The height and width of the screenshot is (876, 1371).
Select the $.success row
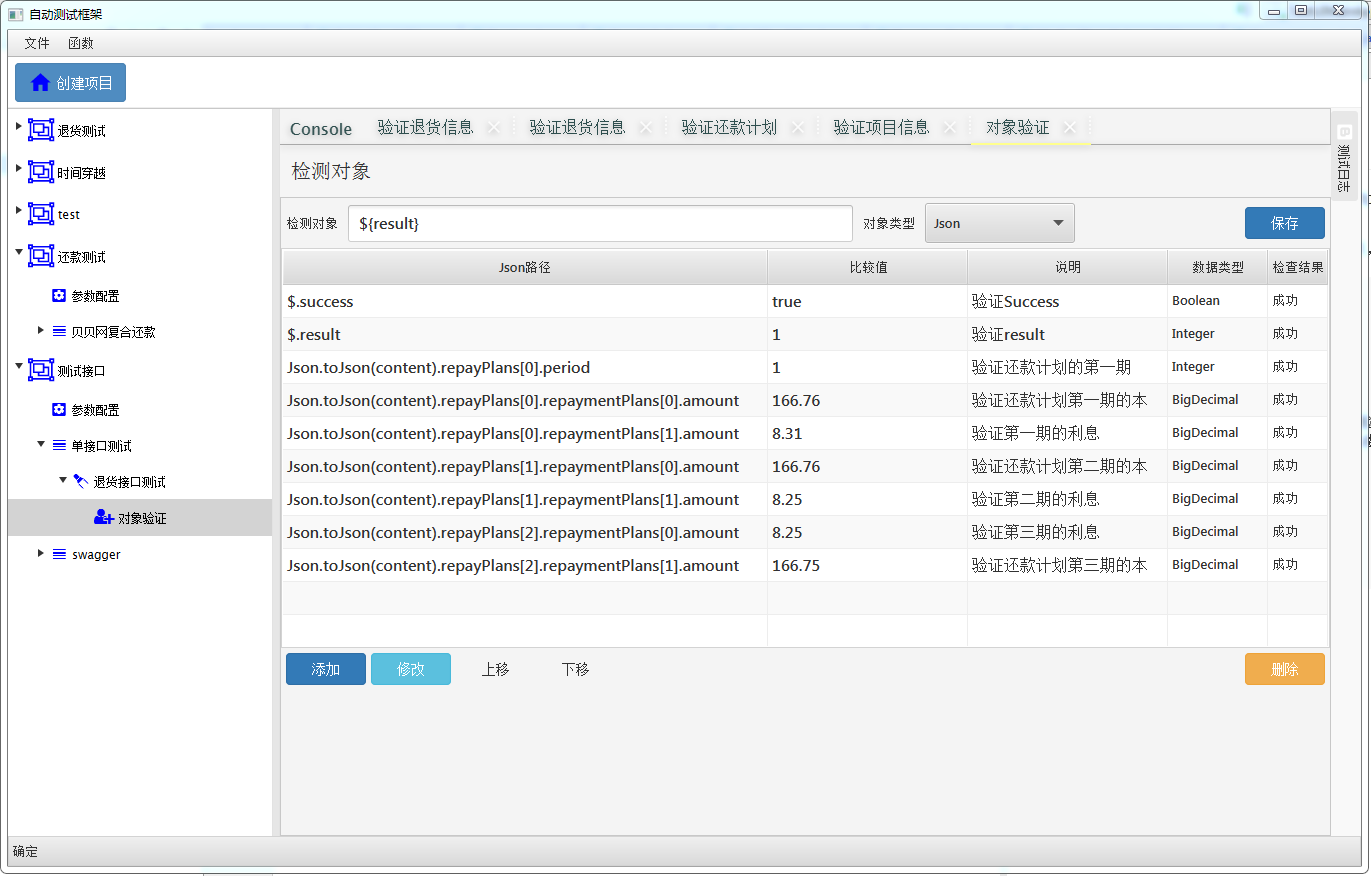pos(805,301)
